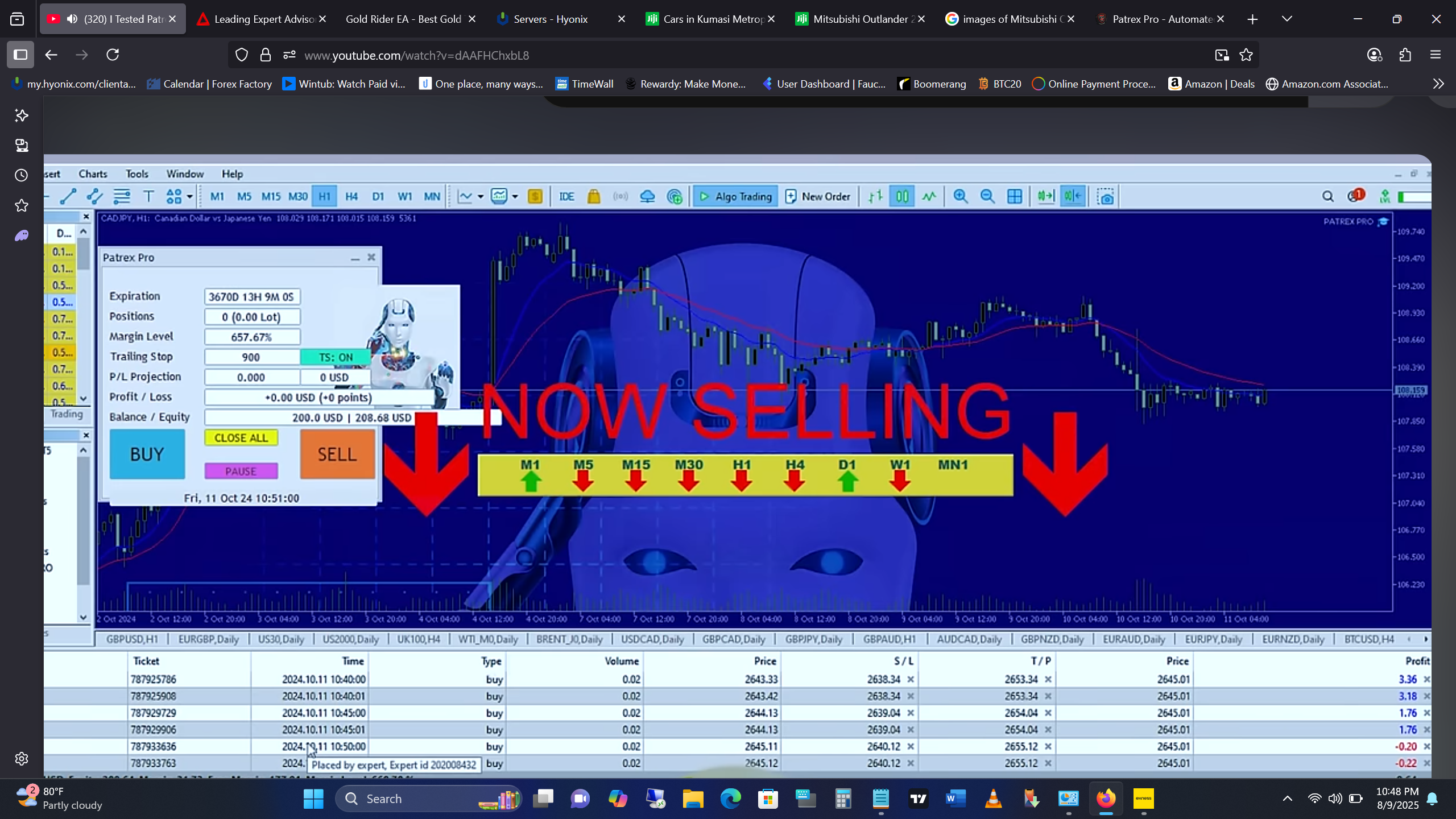Open the indicators list dropdown arrow

click(x=481, y=197)
